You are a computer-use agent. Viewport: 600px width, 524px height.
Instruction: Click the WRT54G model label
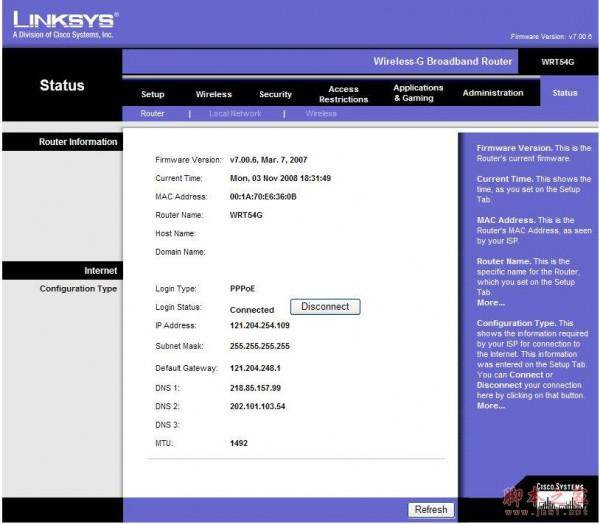(x=558, y=62)
